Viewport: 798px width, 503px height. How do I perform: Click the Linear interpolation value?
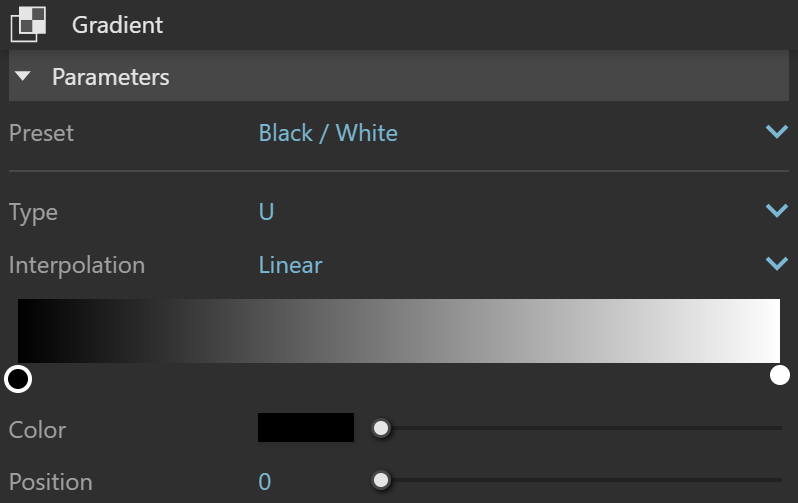point(291,265)
